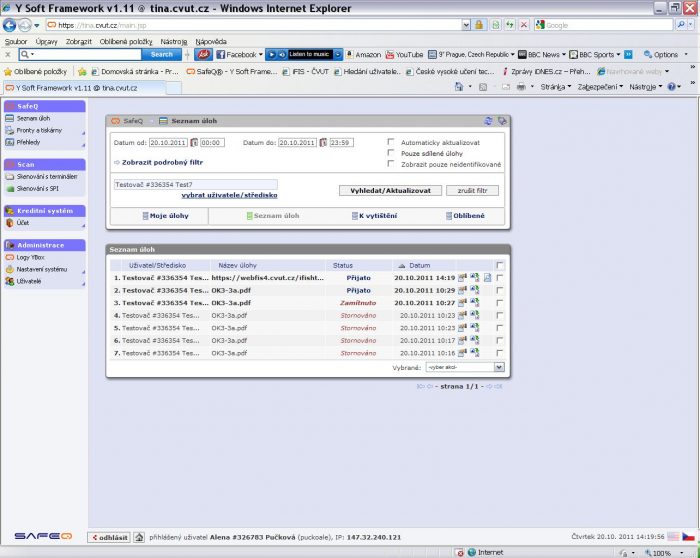
Task: Check Pouze sdílené úlohy
Action: (x=391, y=153)
